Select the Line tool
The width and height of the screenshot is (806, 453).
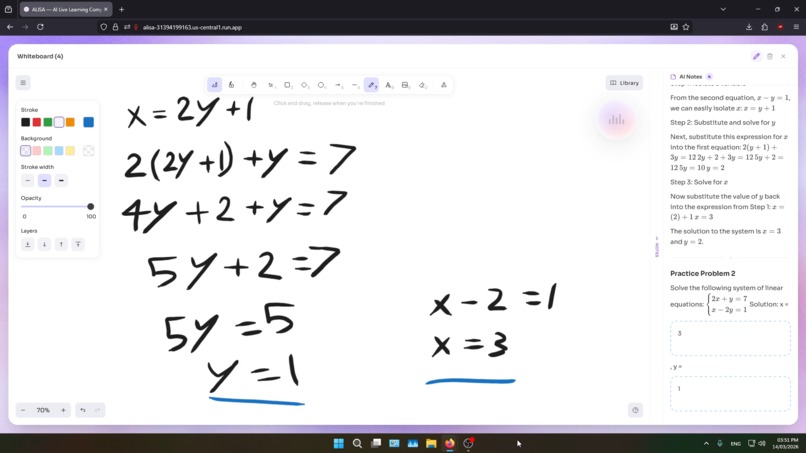click(x=355, y=85)
